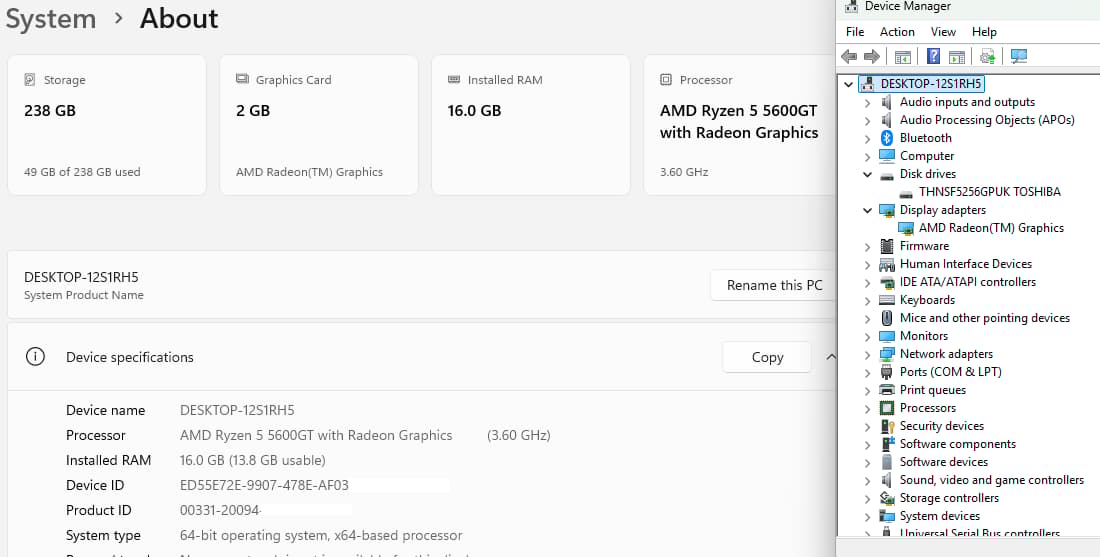Click the Device Manager title bar icon
This screenshot has height=557, width=1100.
pyautogui.click(x=851, y=6)
